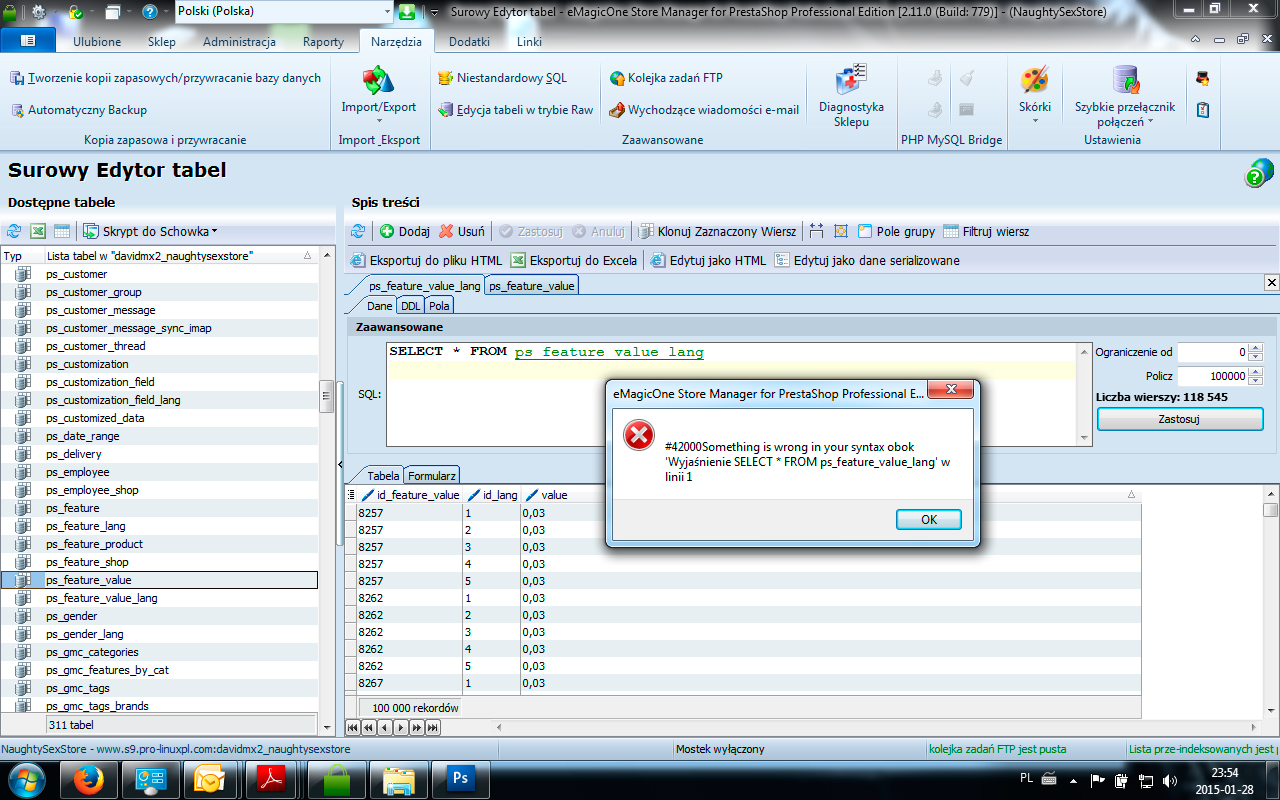
Task: Close the table editor tab panel
Action: click(x=1271, y=285)
